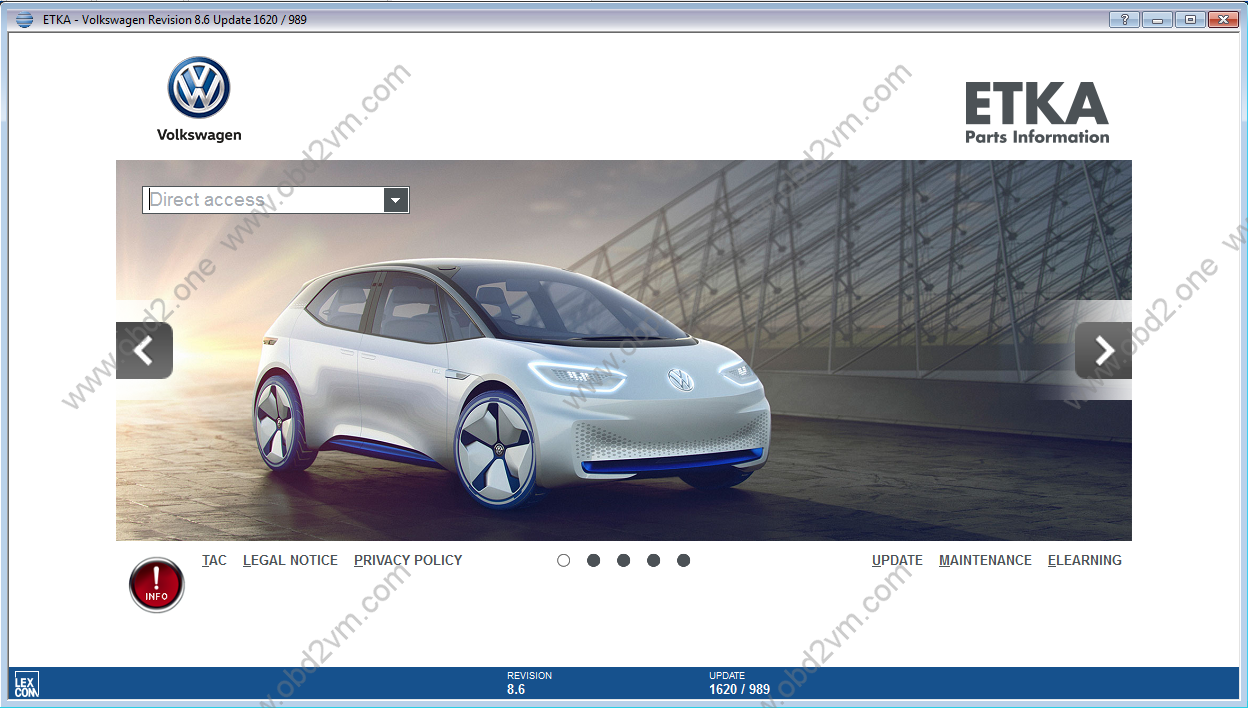This screenshot has width=1248, height=708.
Task: Select the first carousel dot indicator
Action: pyautogui.click(x=564, y=561)
